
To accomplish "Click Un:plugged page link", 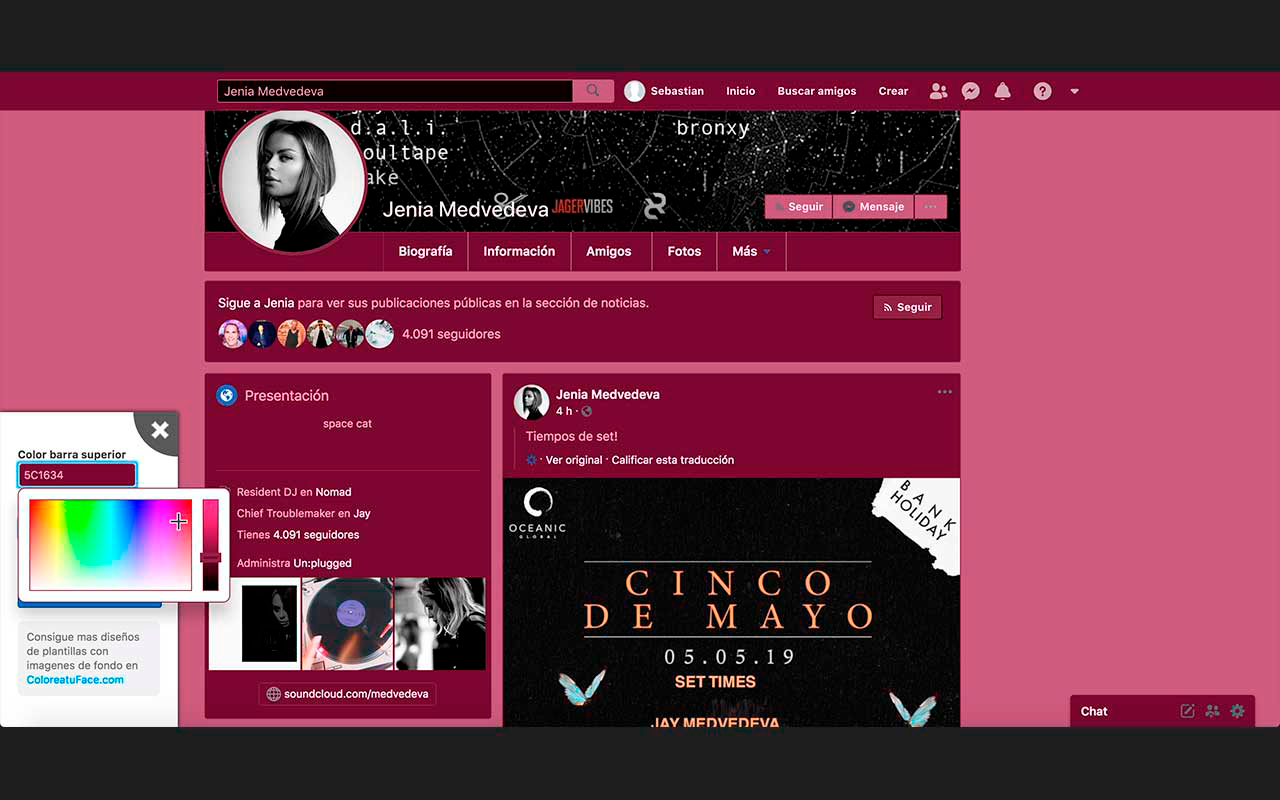I will coord(322,563).
